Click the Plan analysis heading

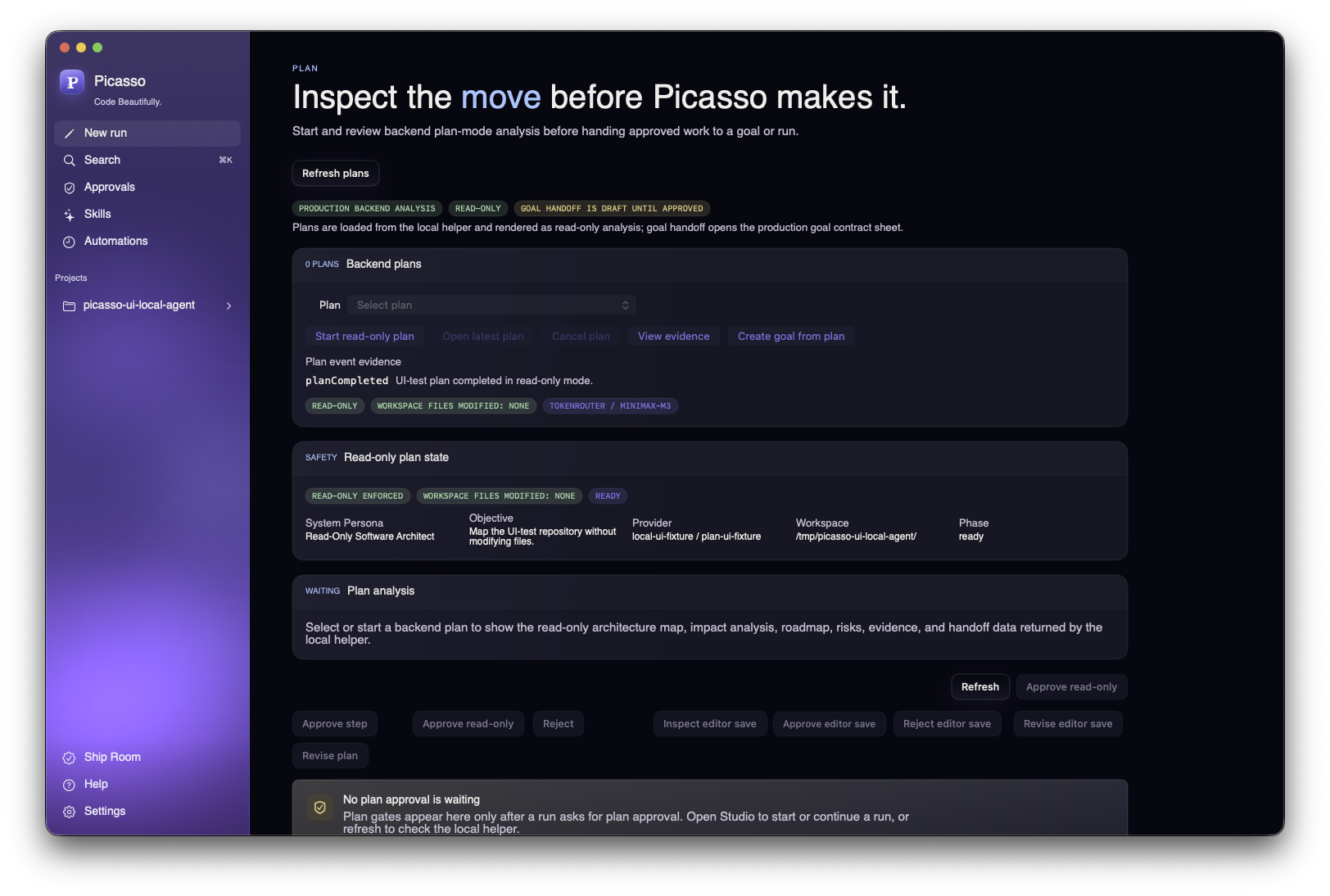(381, 591)
